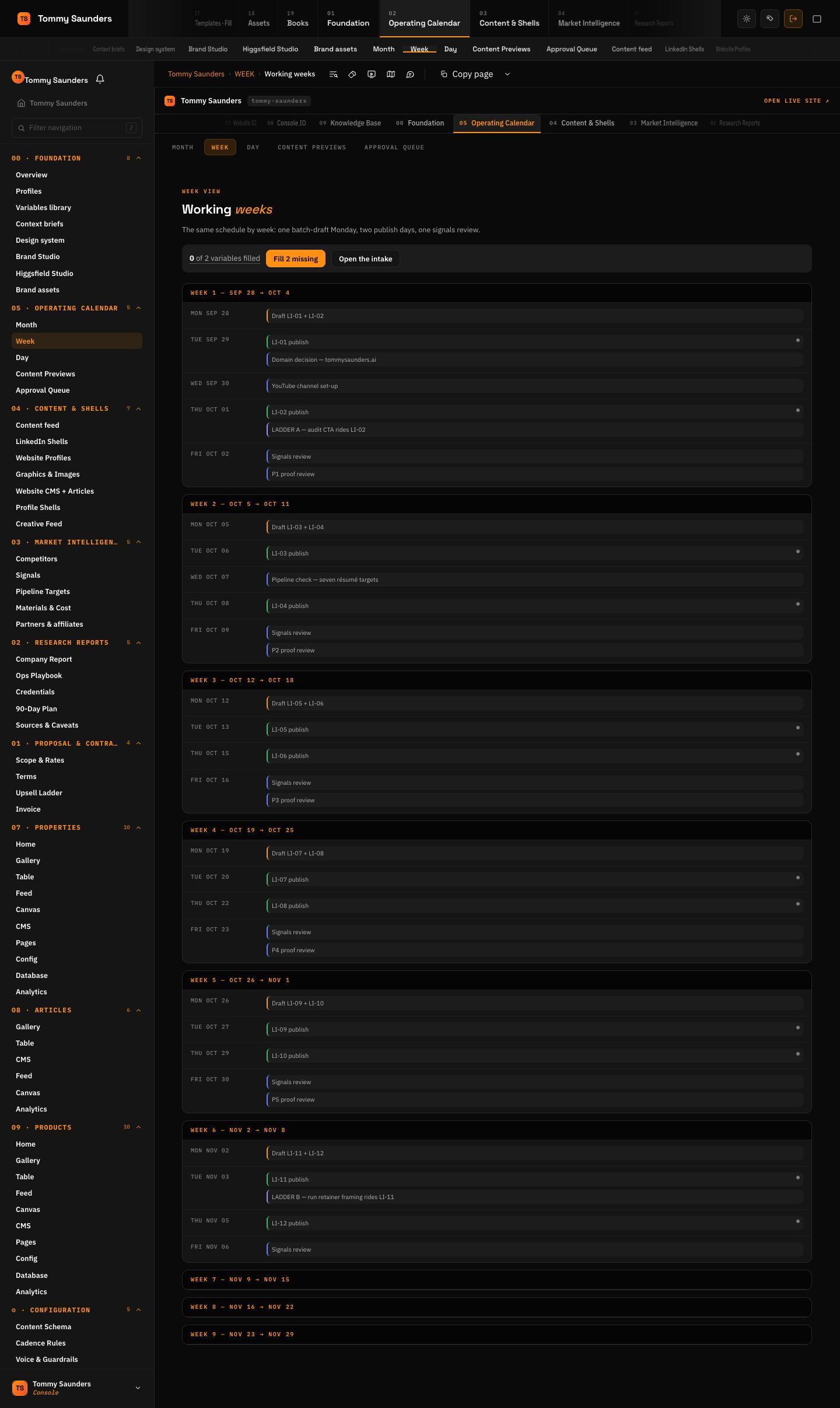Click the Fill 2 missing button
This screenshot has height=1408, width=840.
tap(296, 258)
